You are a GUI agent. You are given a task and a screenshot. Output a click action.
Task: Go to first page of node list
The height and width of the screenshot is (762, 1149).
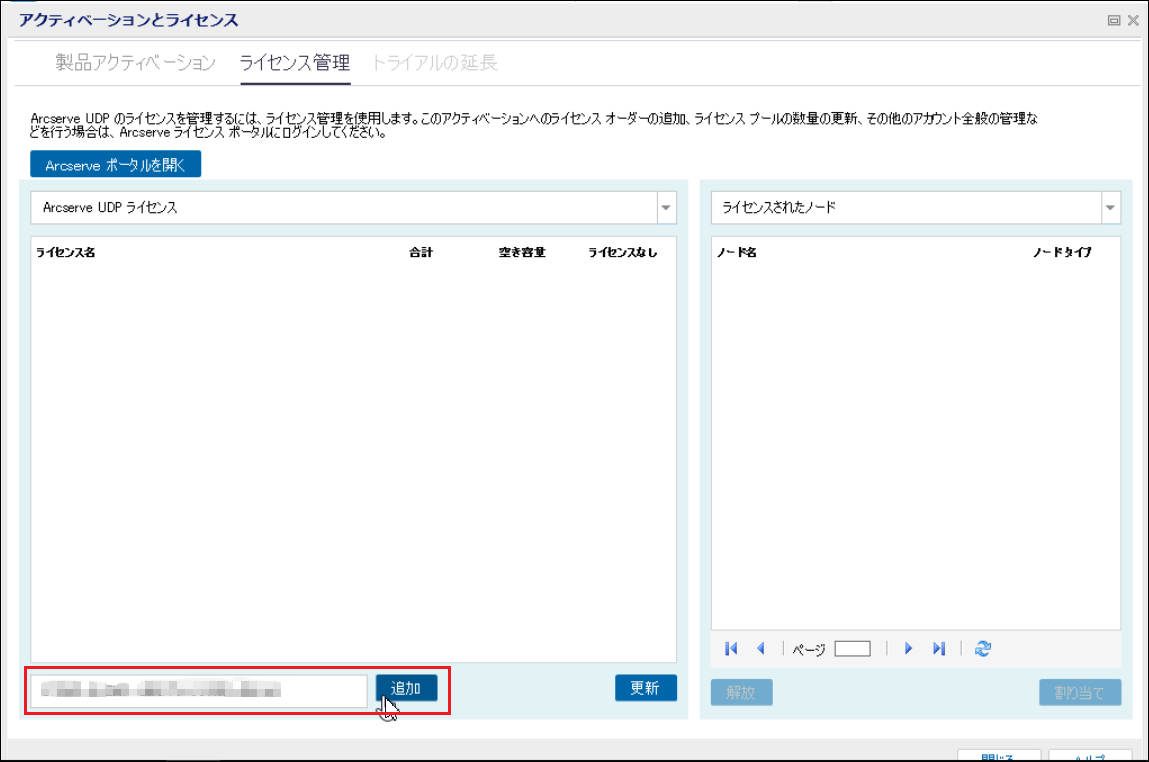pyautogui.click(x=731, y=649)
